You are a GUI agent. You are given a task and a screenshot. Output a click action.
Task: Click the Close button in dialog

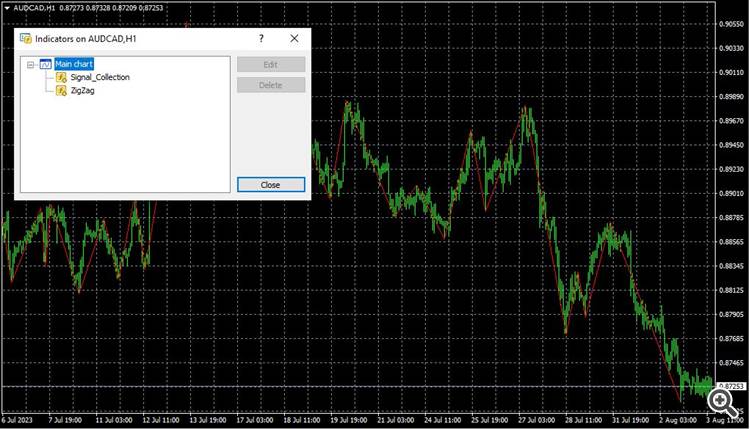tap(271, 185)
